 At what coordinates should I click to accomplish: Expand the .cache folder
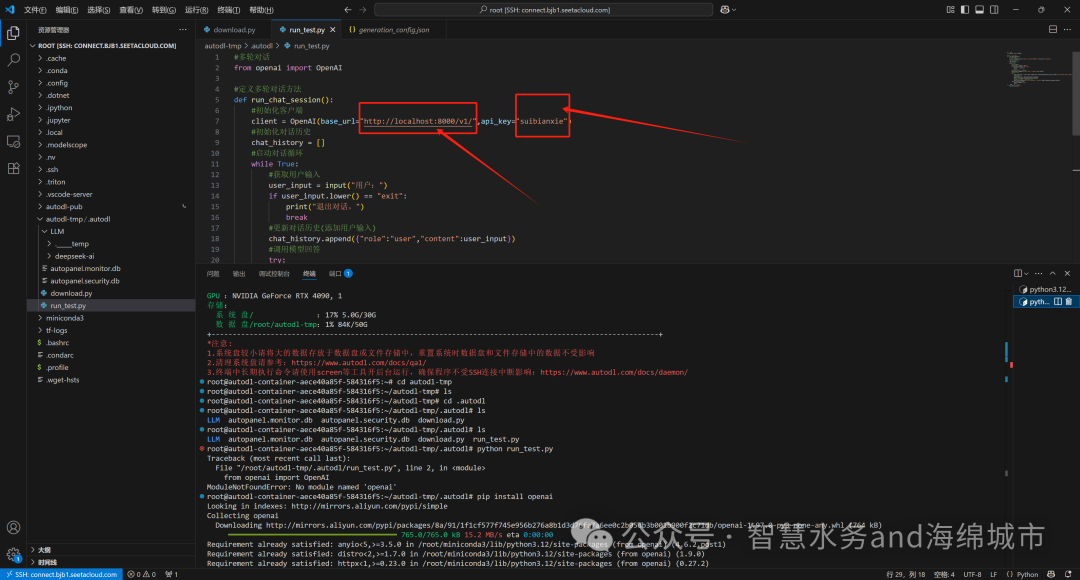click(x=112, y=59)
